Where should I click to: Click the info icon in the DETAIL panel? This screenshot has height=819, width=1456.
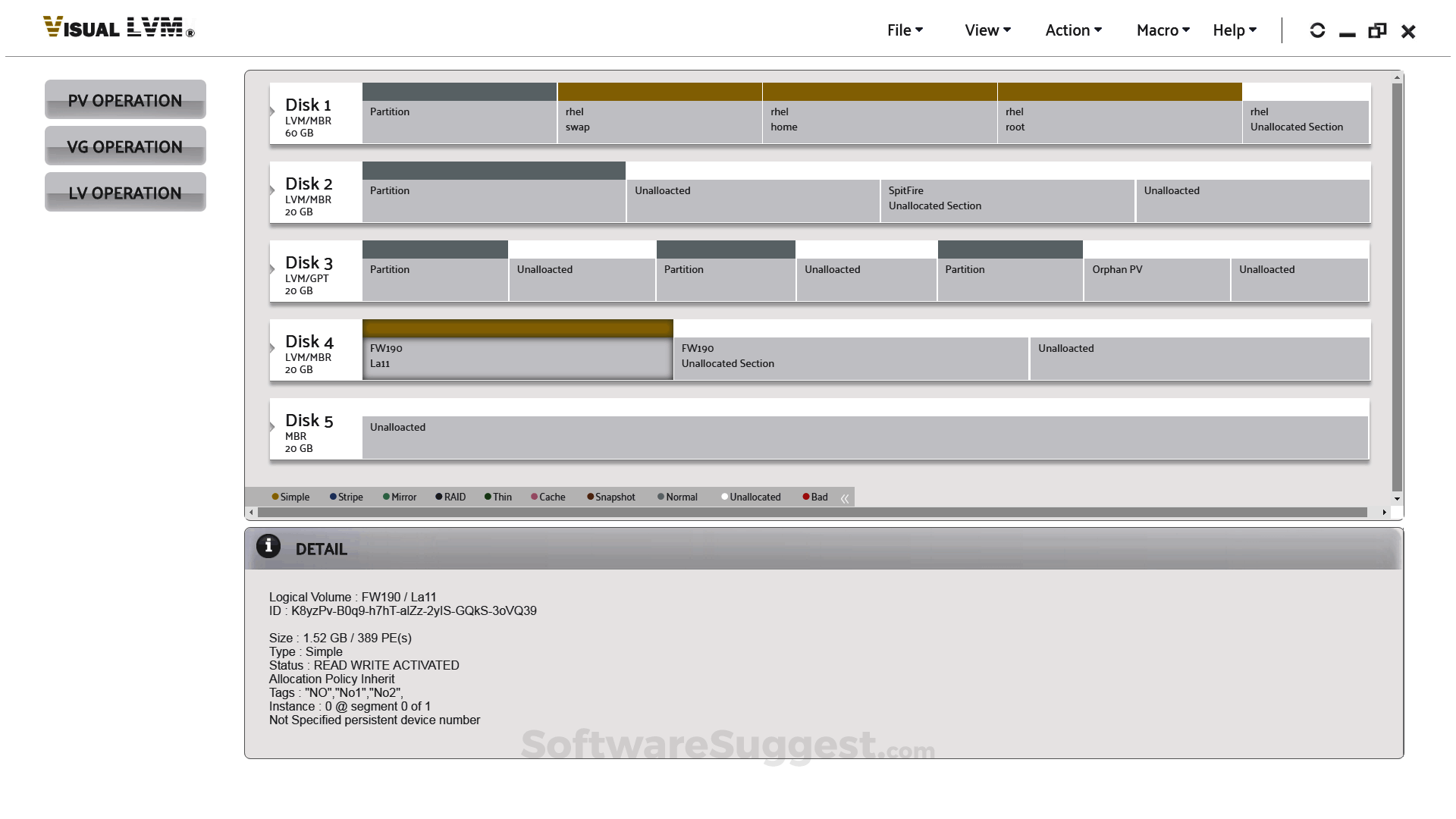pyautogui.click(x=268, y=545)
